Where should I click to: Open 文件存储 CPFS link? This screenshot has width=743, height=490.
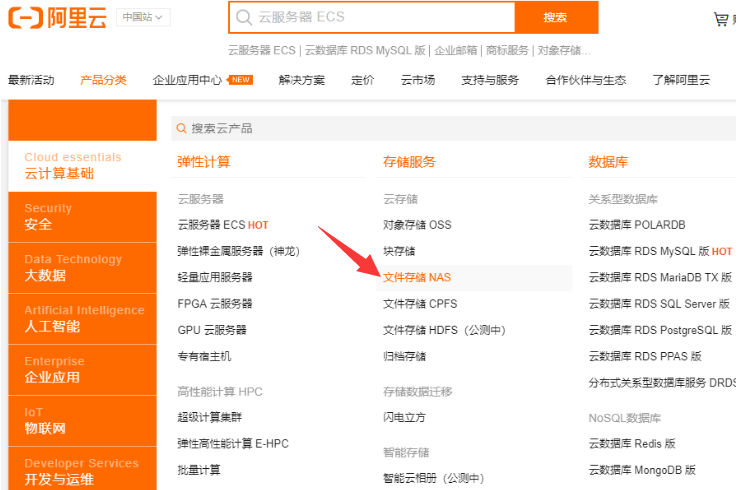tap(420, 304)
